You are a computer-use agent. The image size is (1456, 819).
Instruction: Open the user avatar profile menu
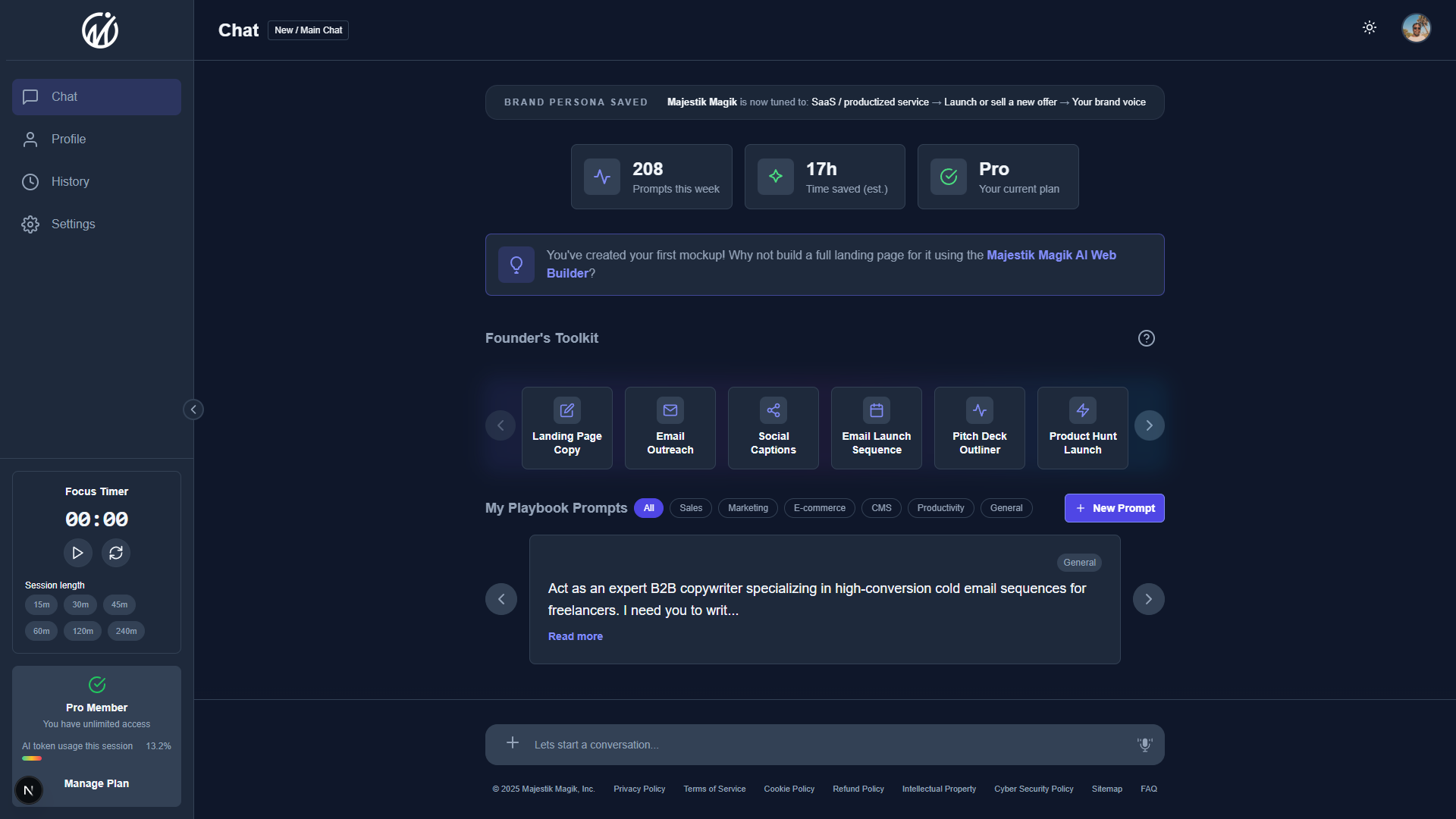tap(1415, 29)
